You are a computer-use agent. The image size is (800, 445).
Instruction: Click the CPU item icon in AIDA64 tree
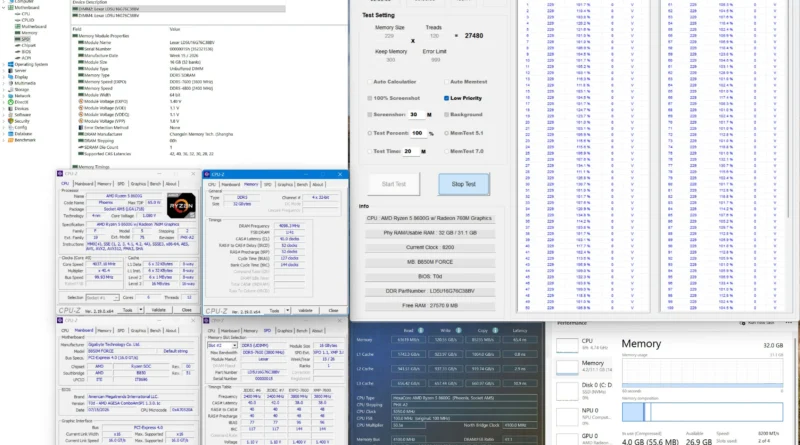coord(18,14)
